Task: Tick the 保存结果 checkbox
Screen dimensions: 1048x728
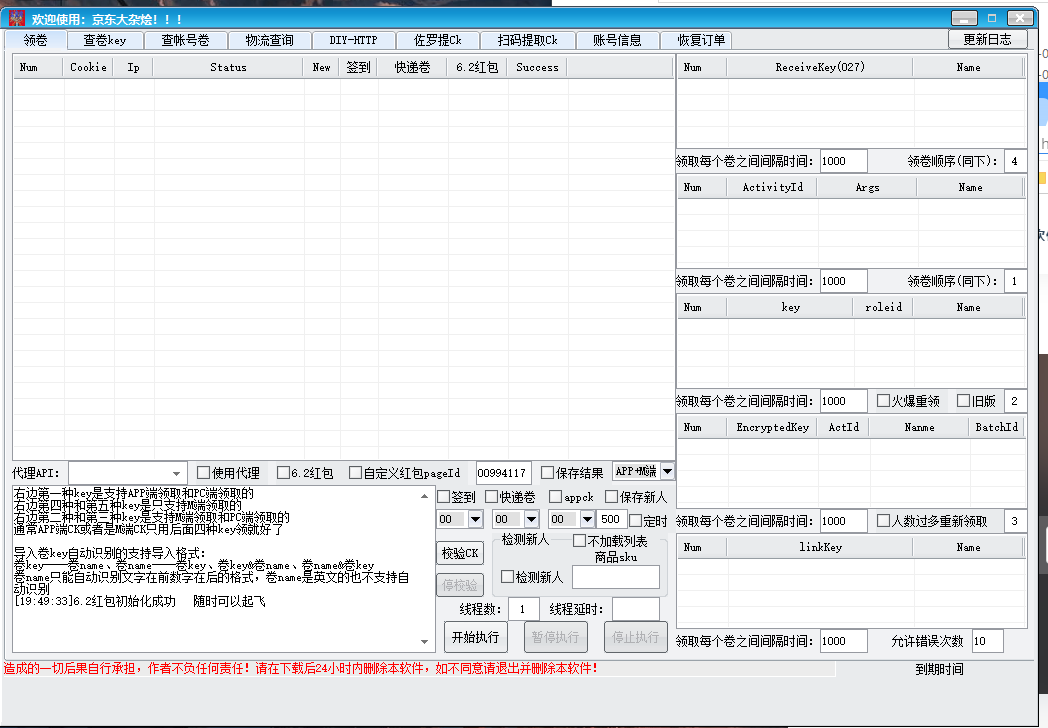Action: tap(548, 473)
